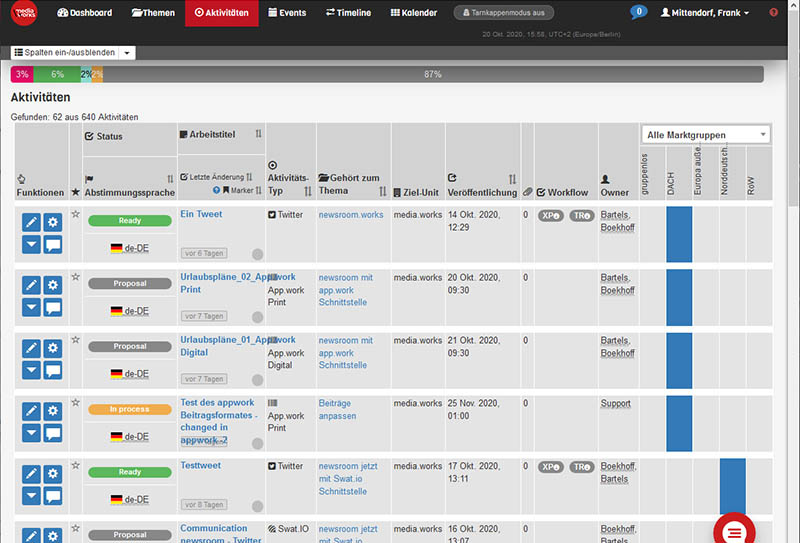Screen dimensions: 800x543
Task: Open 'newsroom.works' topic link
Action: (x=351, y=215)
